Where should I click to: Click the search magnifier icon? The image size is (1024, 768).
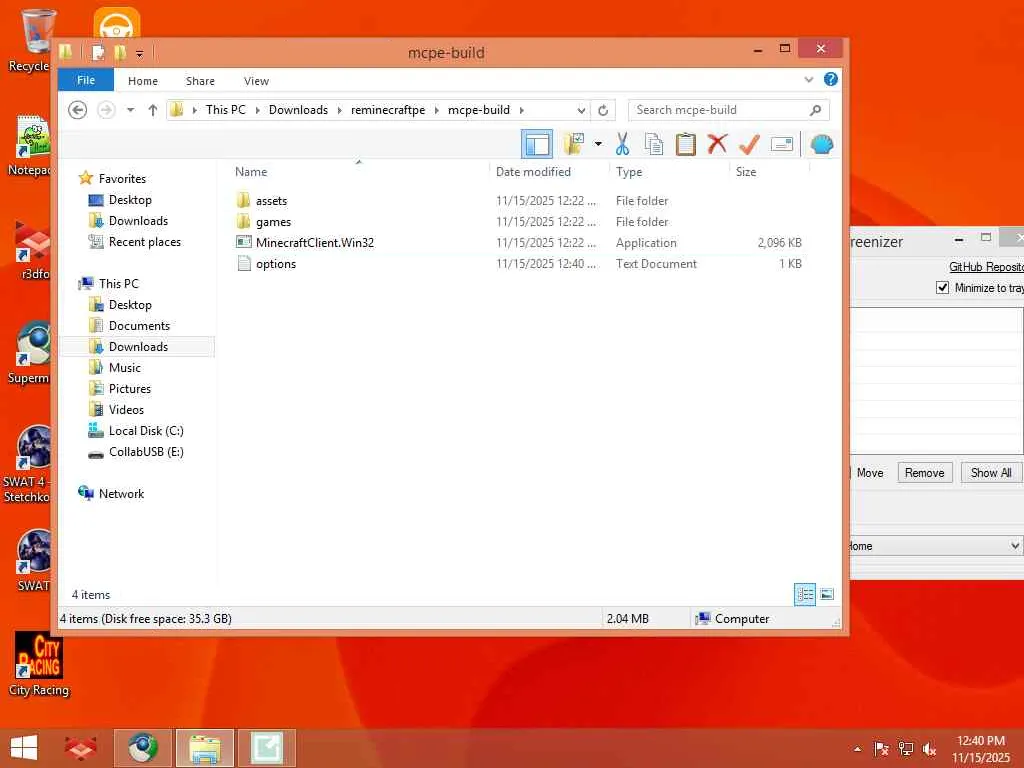pyautogui.click(x=815, y=110)
